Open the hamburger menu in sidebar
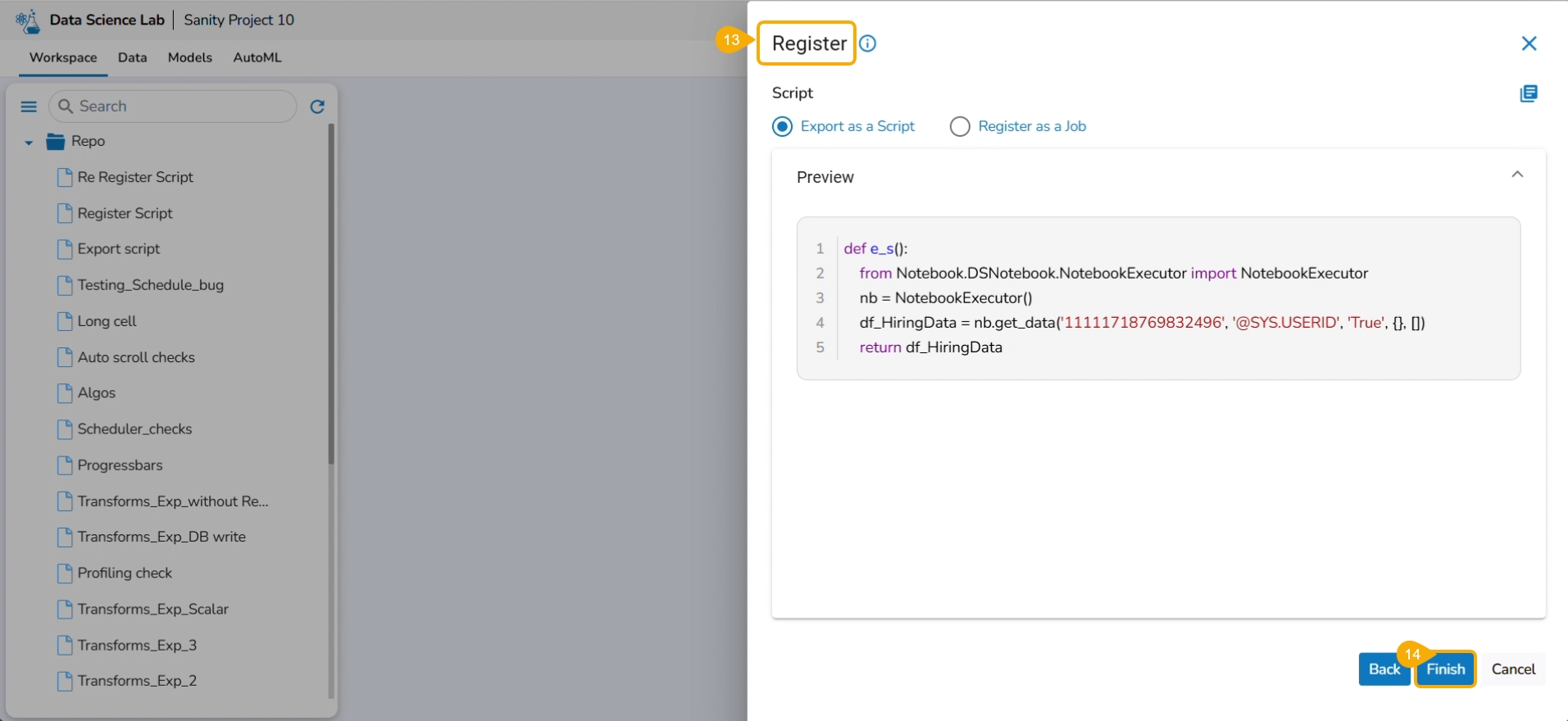This screenshot has width=1568, height=721. 29,107
